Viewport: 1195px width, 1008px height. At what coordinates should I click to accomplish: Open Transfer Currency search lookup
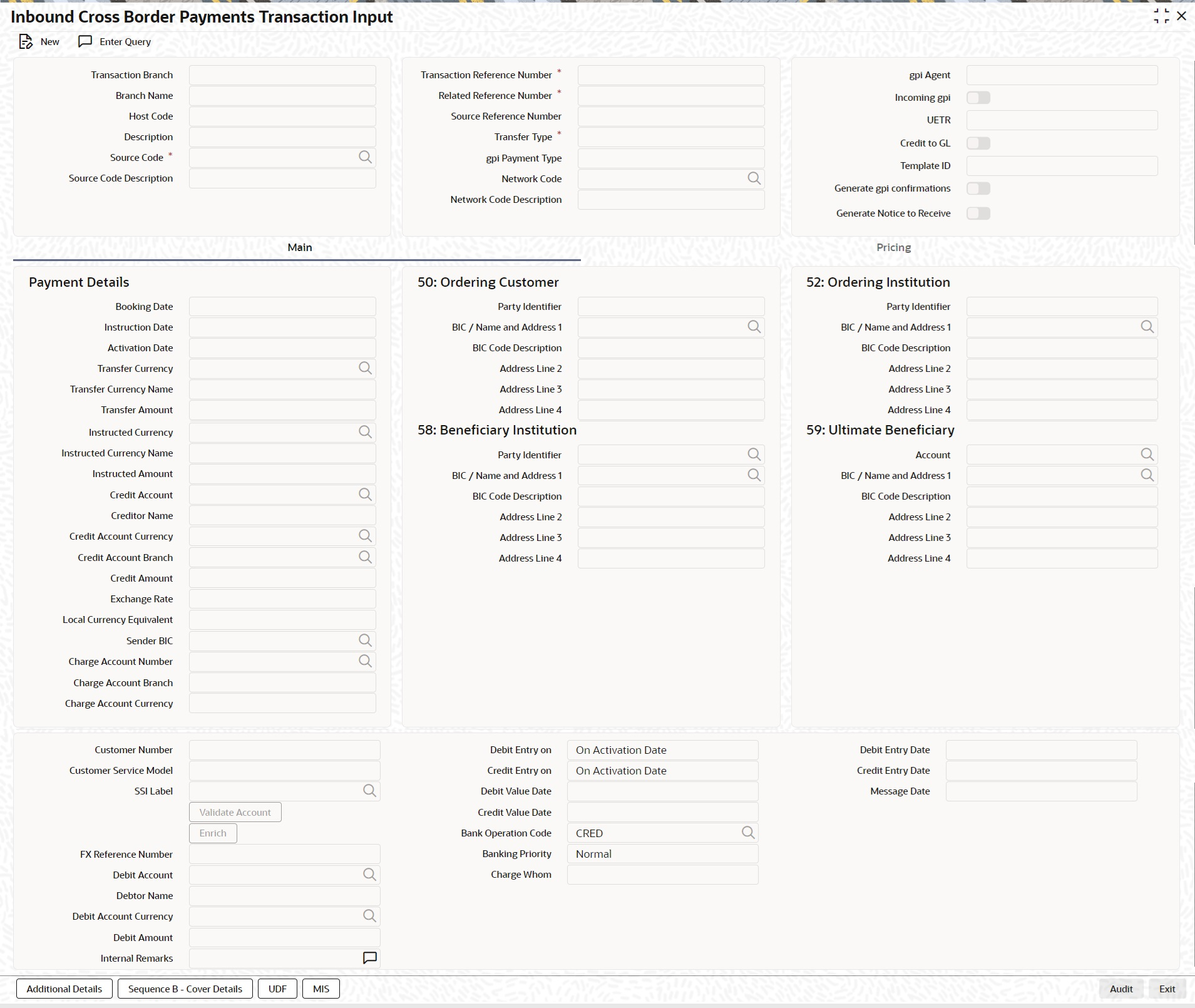click(366, 368)
